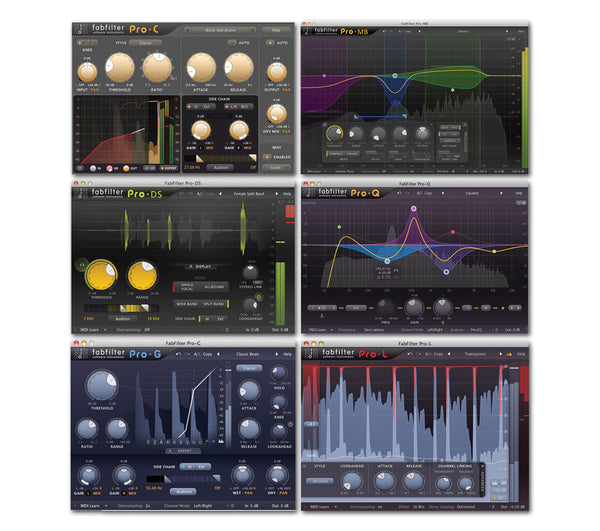Viewport: 600px width, 531px height.
Task: Open the Help menu in Pro-Q
Action: pos(519,192)
